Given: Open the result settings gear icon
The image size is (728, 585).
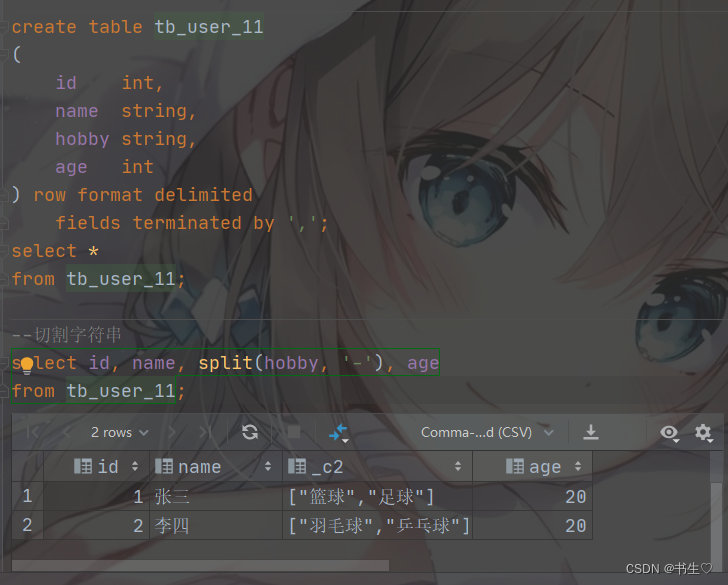Looking at the screenshot, I should tap(704, 433).
